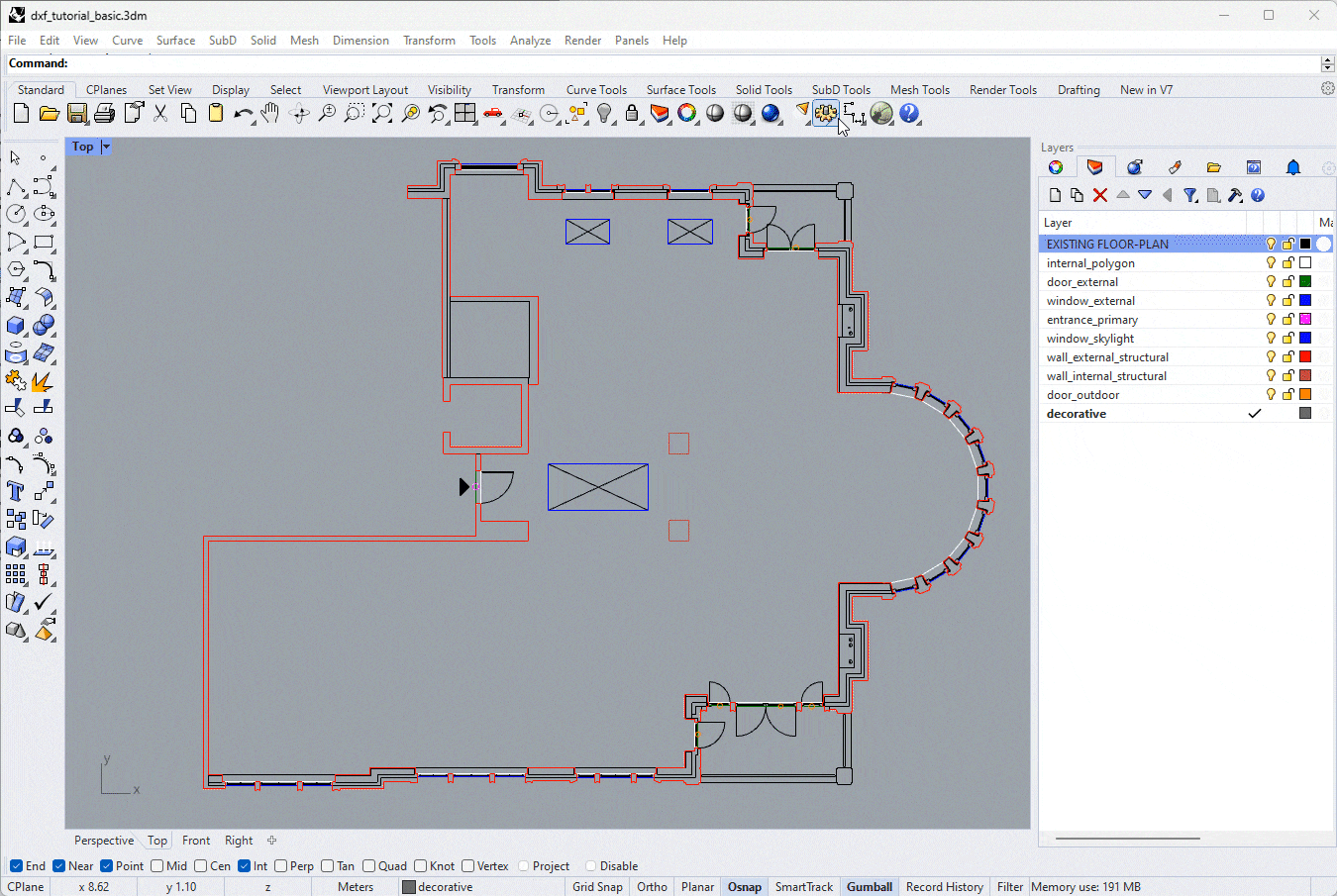Enable the Mid osnap checkbox
The width and height of the screenshot is (1338, 896).
coord(157,866)
